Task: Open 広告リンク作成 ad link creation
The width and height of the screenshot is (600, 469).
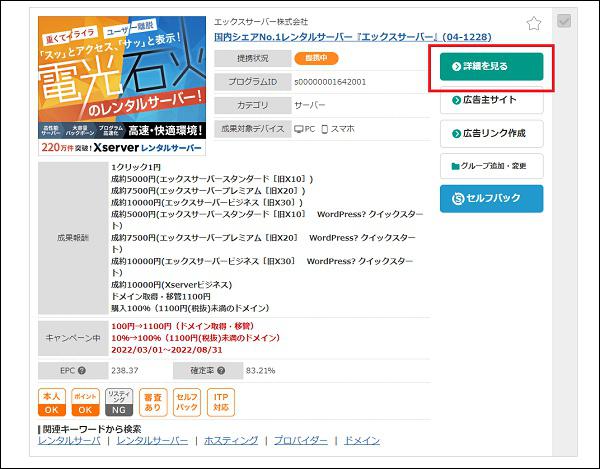Action: pyautogui.click(x=491, y=134)
